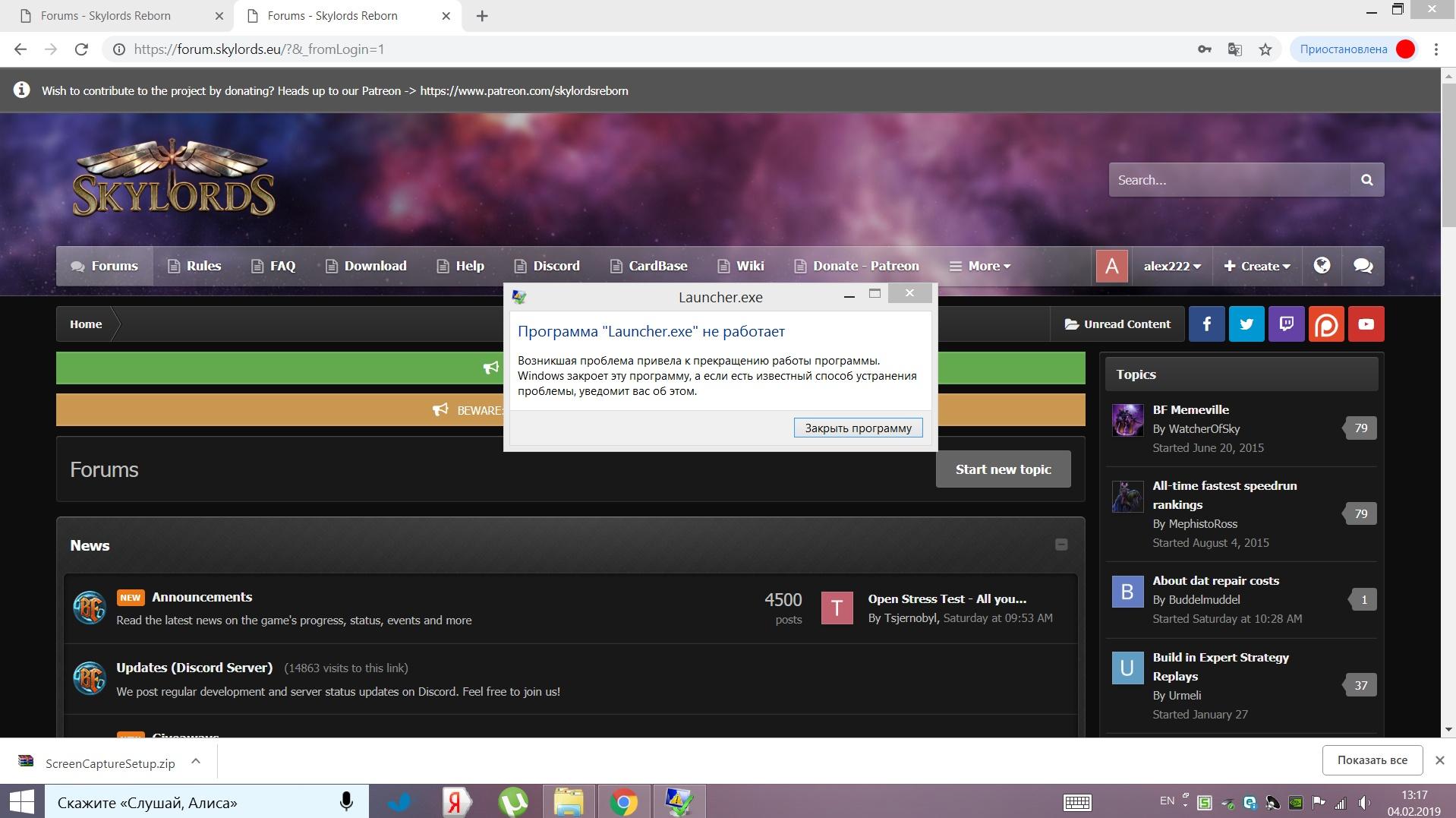This screenshot has height=818, width=1456.
Task: Click the Updates (Discord Server) forum icon
Action: [x=89, y=678]
